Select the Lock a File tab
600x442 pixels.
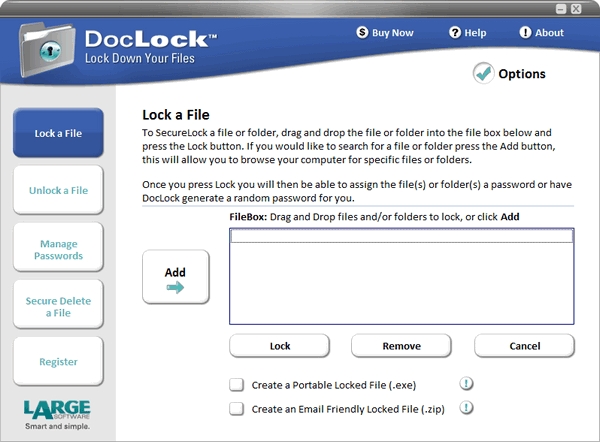tap(58, 133)
